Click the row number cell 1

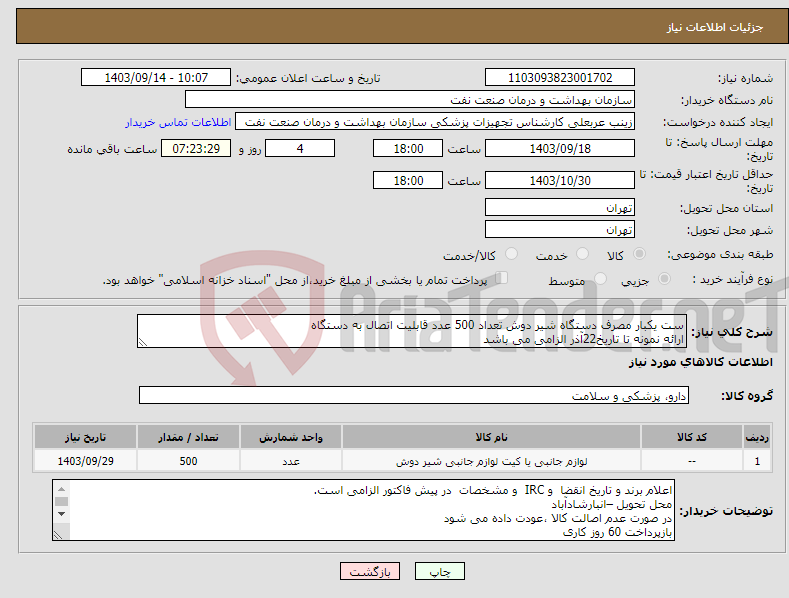757,461
